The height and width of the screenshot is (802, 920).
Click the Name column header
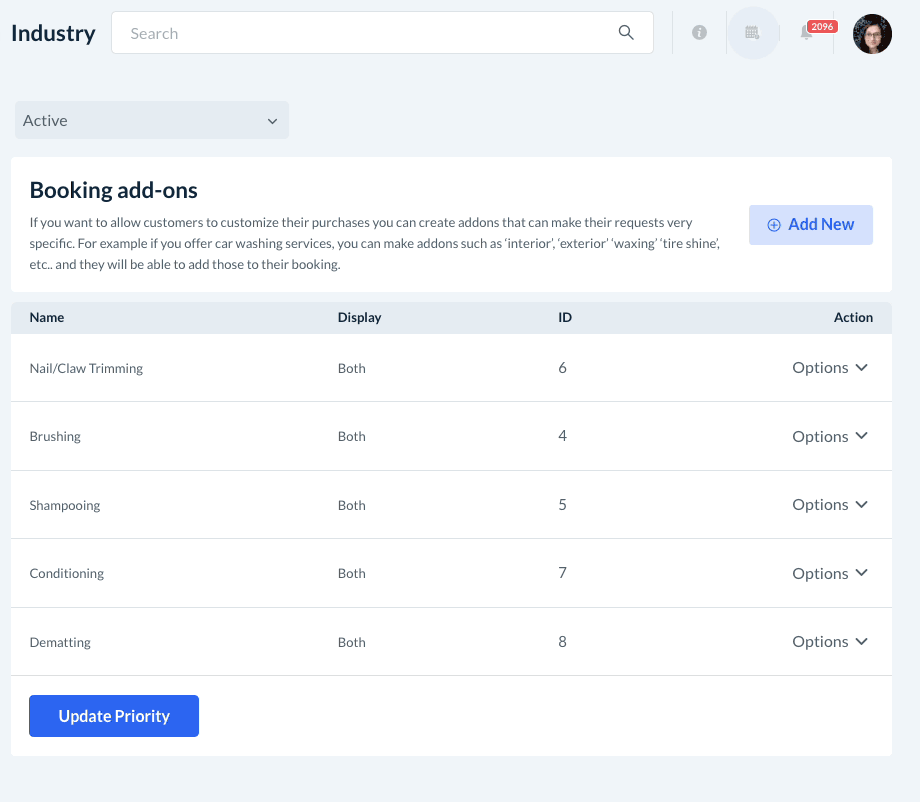coord(47,317)
